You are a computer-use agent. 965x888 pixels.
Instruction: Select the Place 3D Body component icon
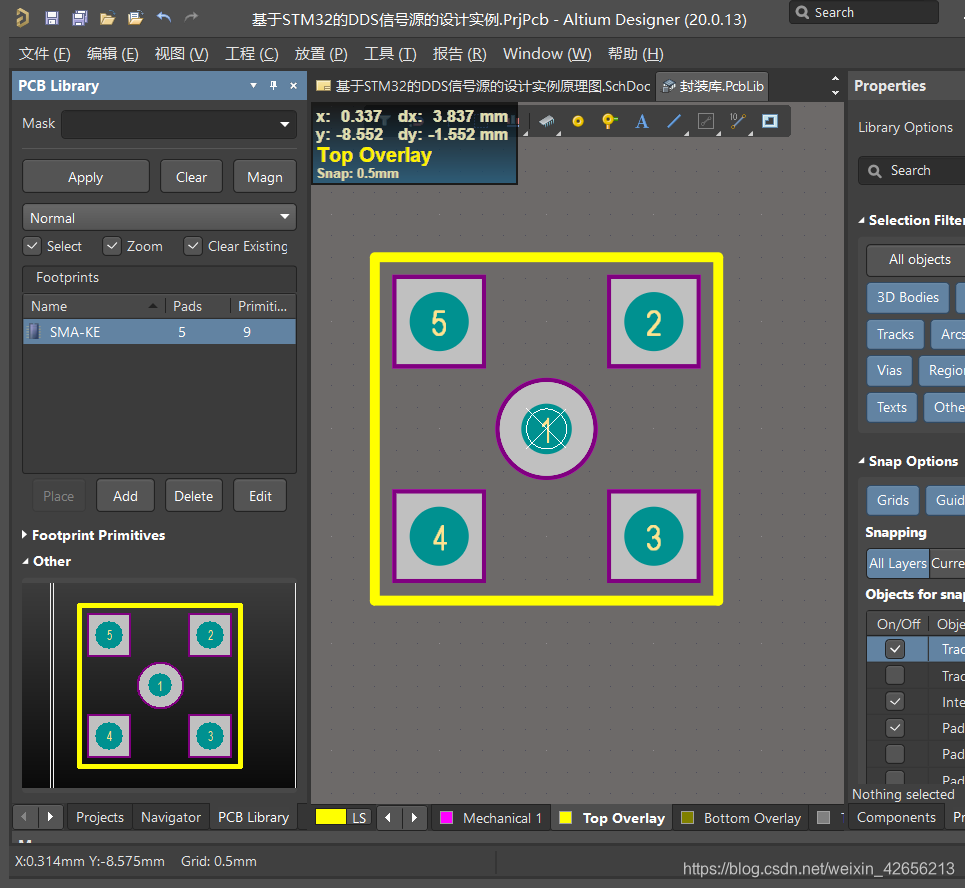point(547,121)
